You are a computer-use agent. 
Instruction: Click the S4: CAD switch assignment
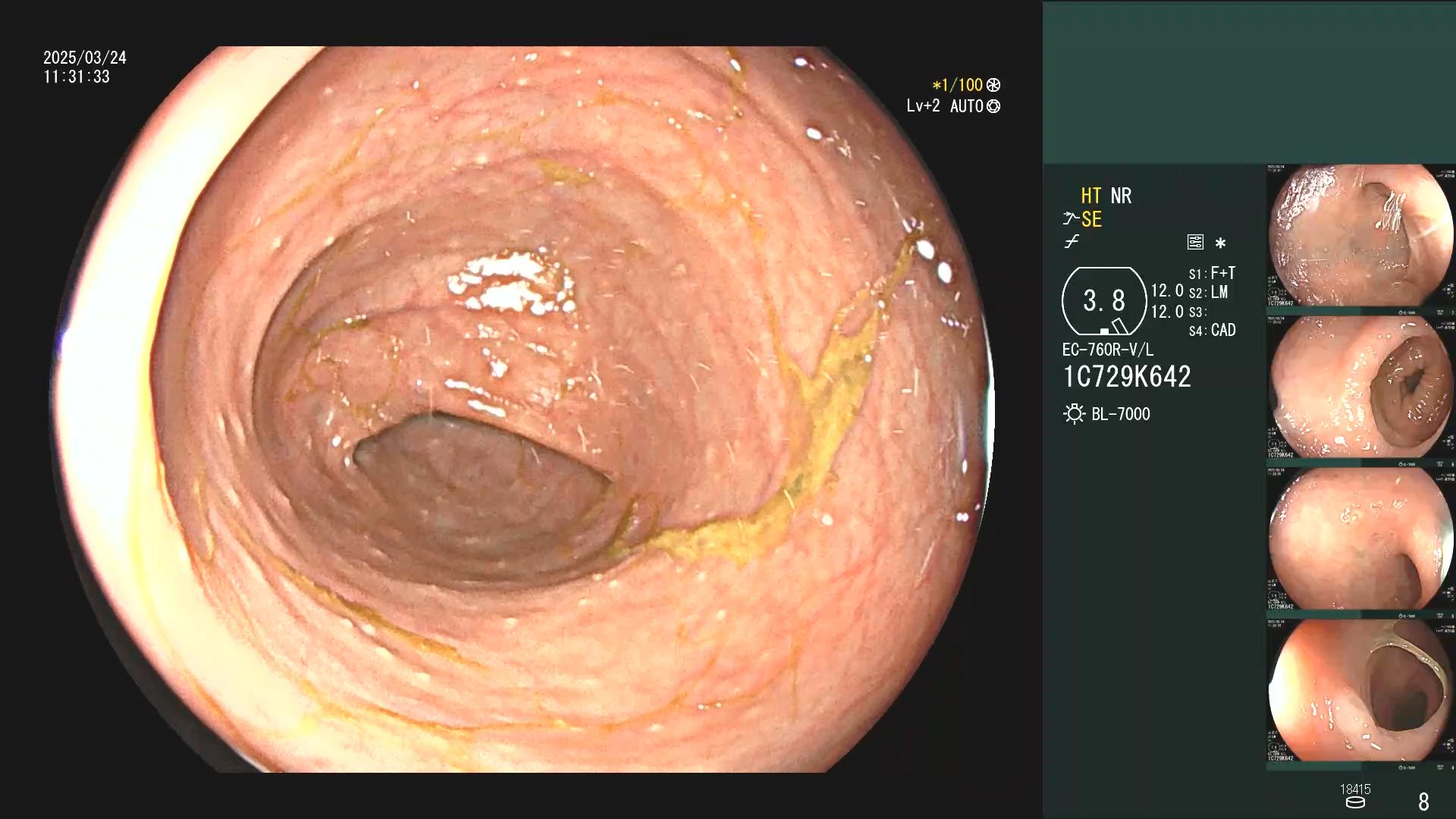[x=1212, y=330]
